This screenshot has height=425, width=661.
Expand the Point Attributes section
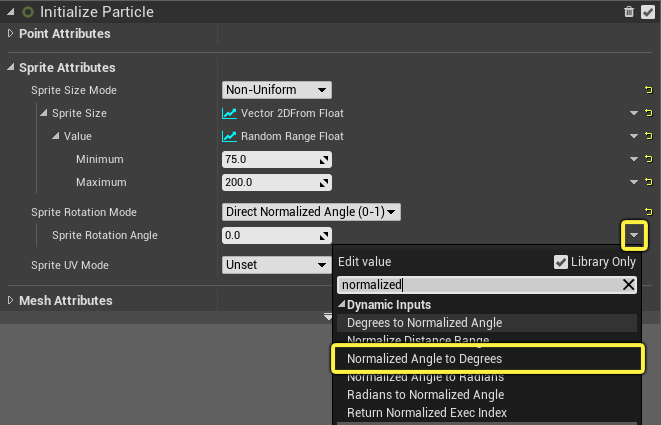pos(11,33)
